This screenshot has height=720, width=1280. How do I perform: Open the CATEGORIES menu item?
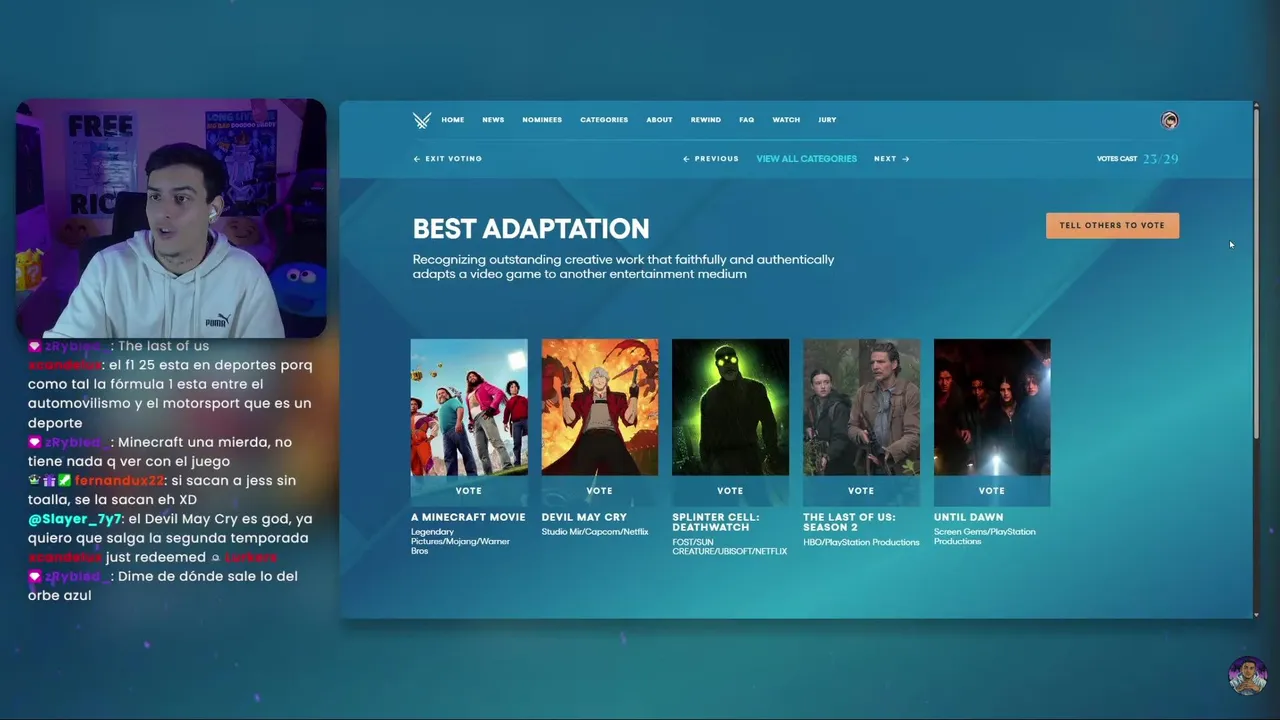tap(604, 120)
